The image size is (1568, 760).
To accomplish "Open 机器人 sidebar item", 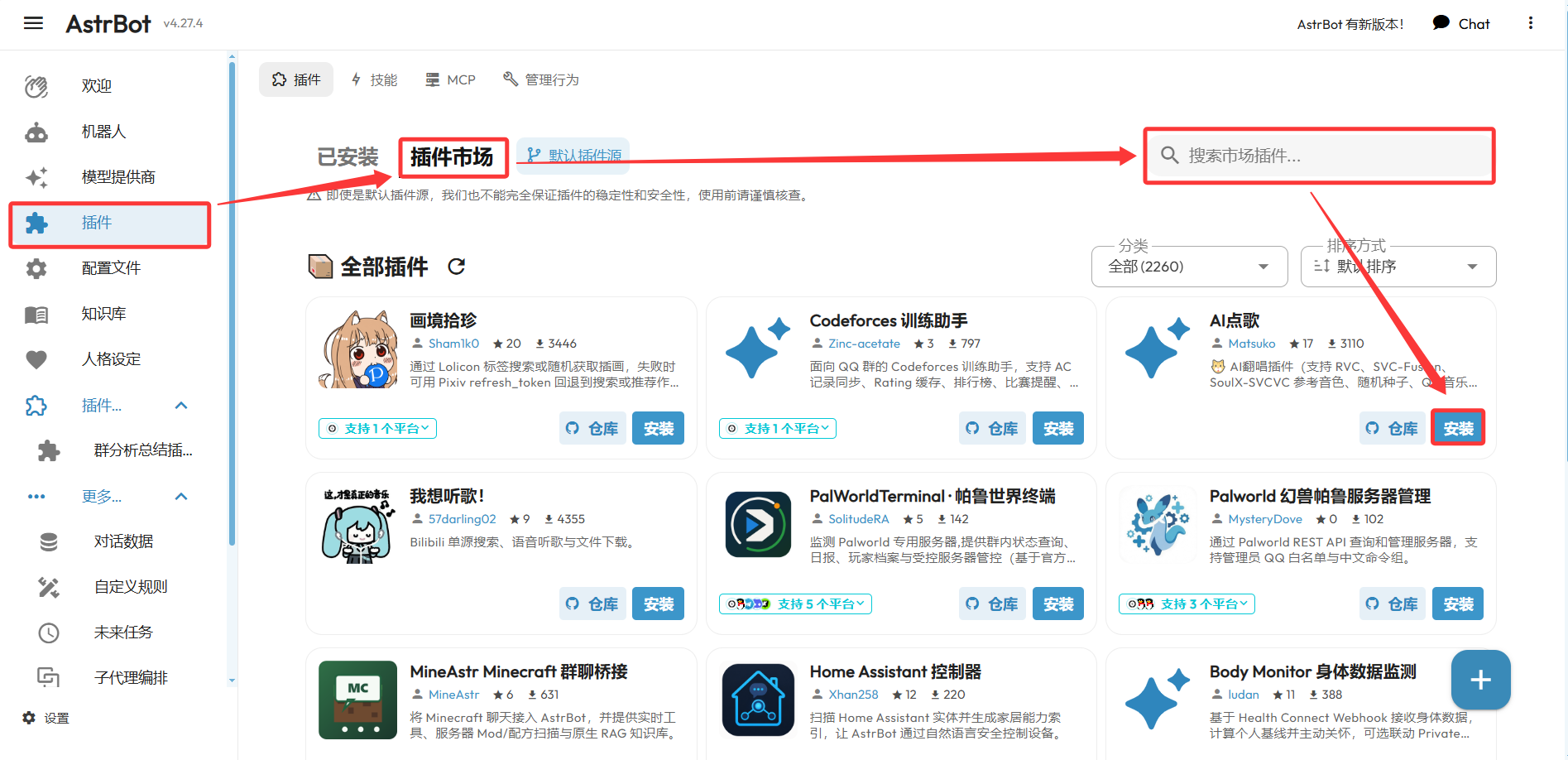I will [109, 132].
